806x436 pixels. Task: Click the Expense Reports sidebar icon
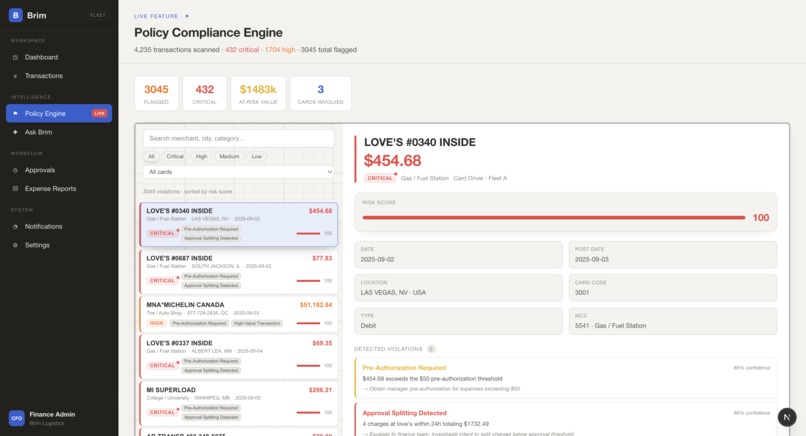[x=15, y=189]
